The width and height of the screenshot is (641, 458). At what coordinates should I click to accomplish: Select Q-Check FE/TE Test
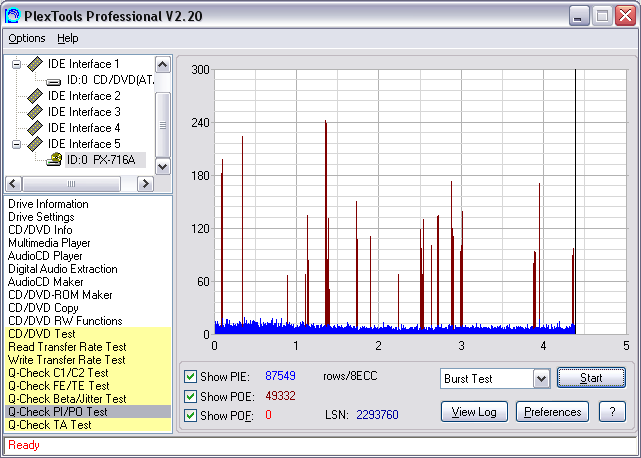(x=88, y=386)
